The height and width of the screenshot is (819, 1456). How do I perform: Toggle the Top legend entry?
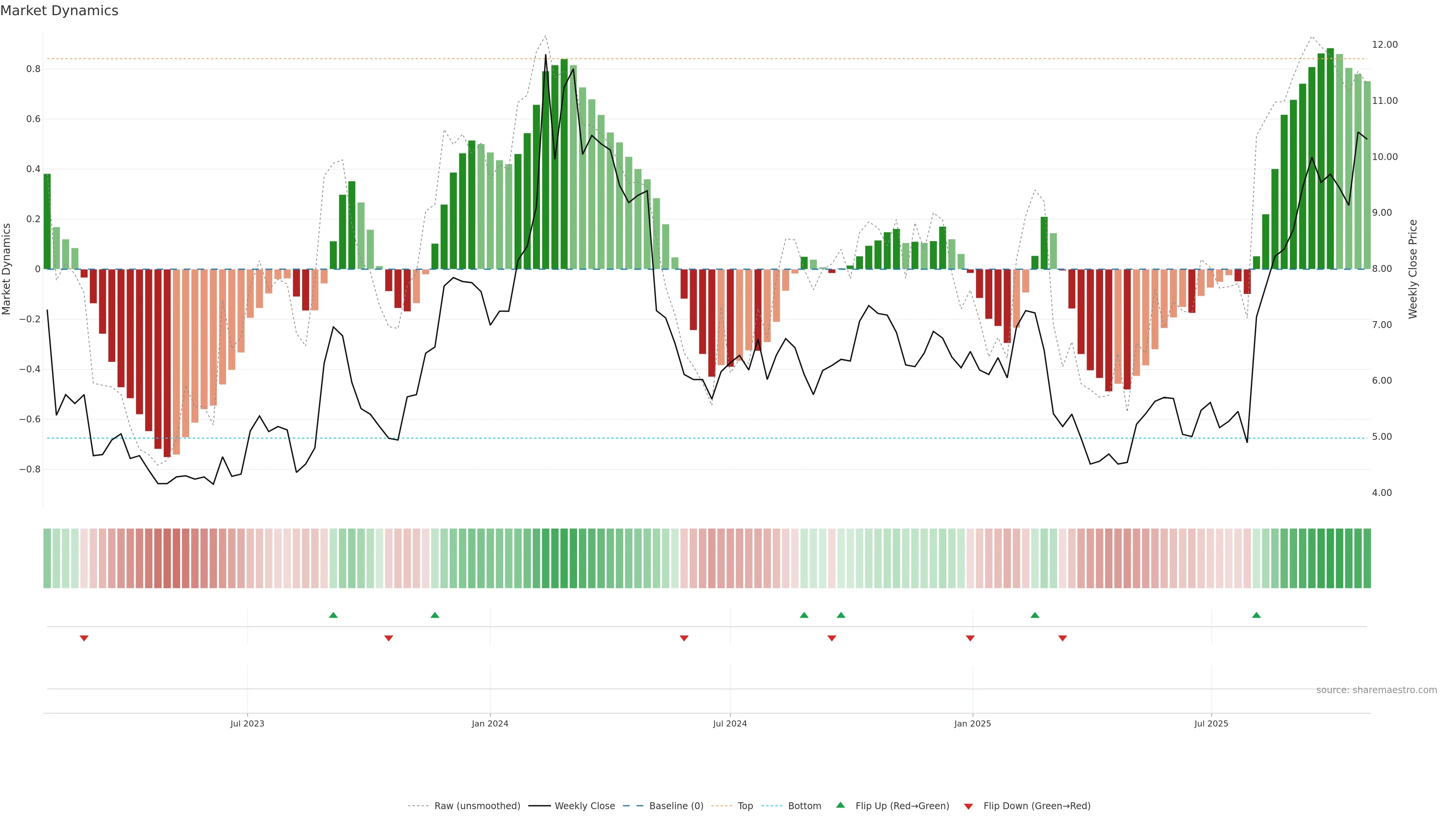[x=745, y=806]
